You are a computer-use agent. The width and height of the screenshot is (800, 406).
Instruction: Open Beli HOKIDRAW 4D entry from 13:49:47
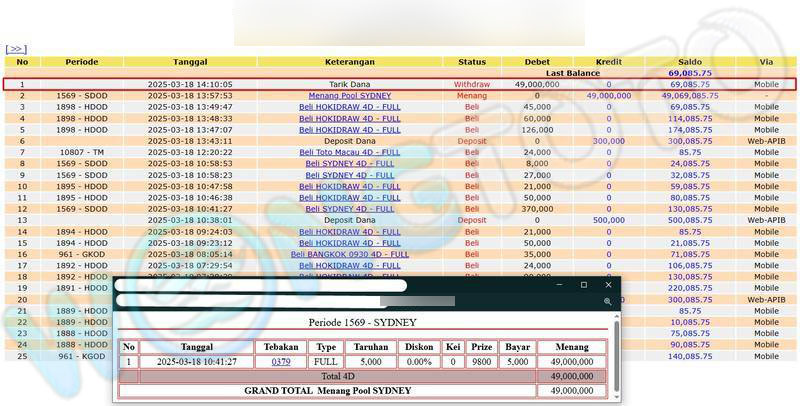click(349, 107)
